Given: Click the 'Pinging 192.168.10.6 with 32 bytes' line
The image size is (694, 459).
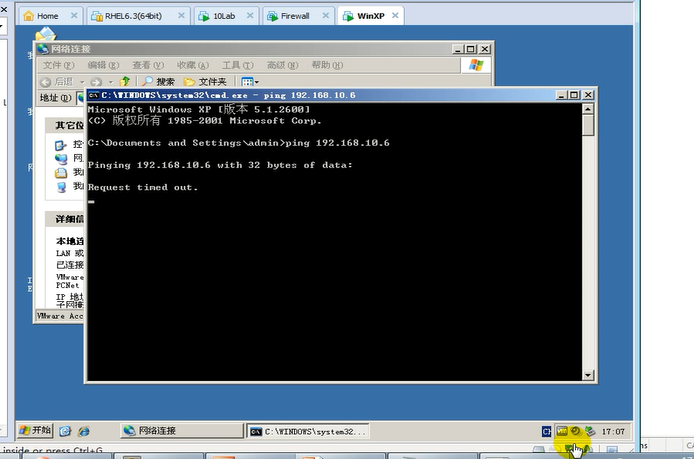Looking at the screenshot, I should click(220, 166).
